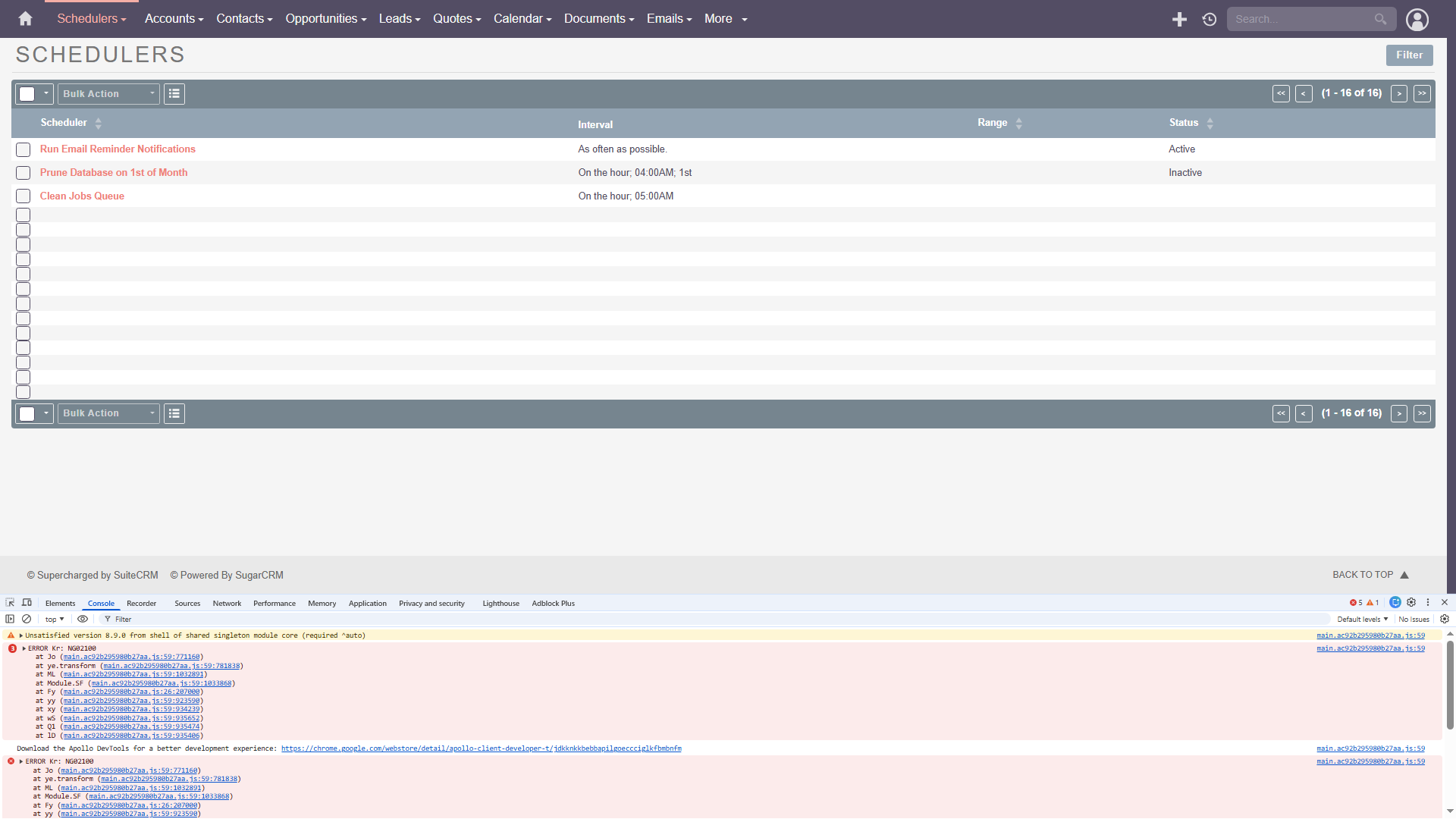Click the plus quick create icon
The width and height of the screenshot is (1456, 819).
[x=1179, y=19]
